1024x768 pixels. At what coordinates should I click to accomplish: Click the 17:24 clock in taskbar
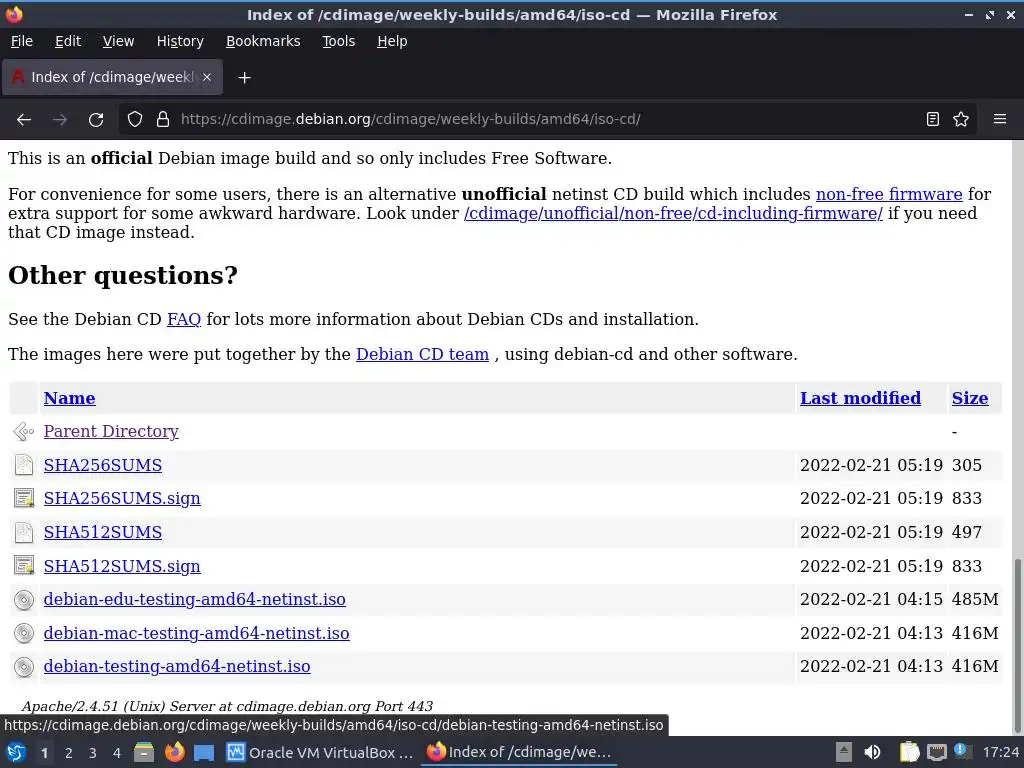point(1000,753)
